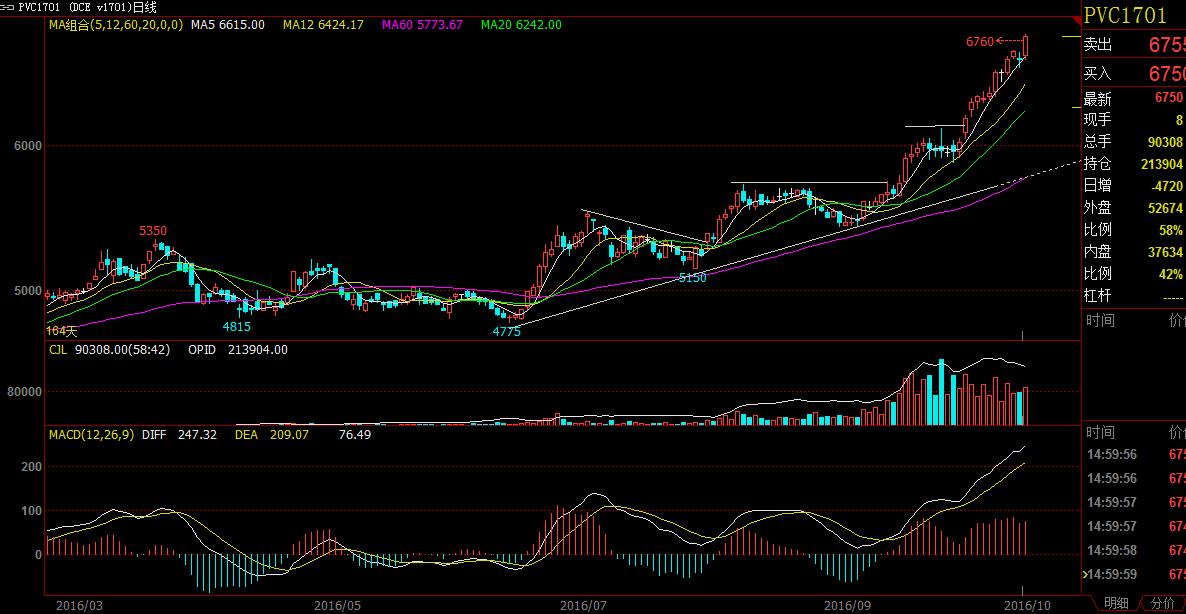The image size is (1186, 614).
Task: Click the 200 MACD axis label
Action: pyautogui.click(x=32, y=467)
